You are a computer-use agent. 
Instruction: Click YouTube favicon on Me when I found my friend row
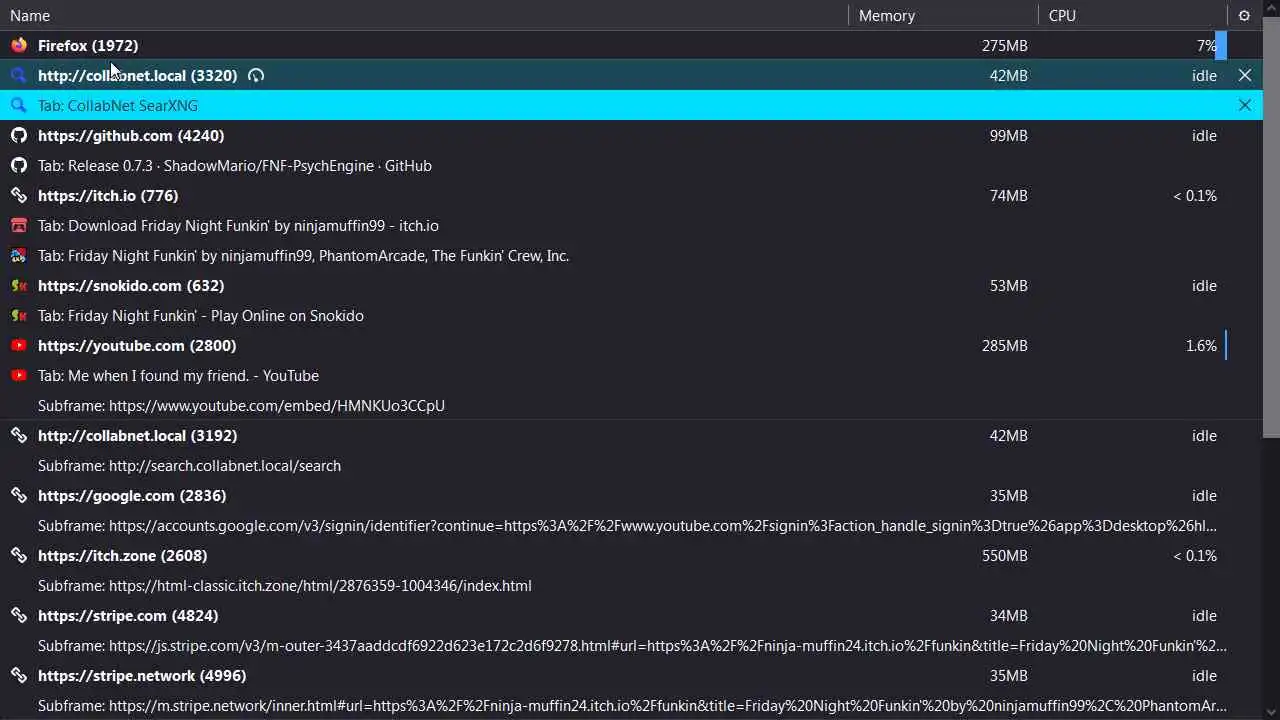18,375
